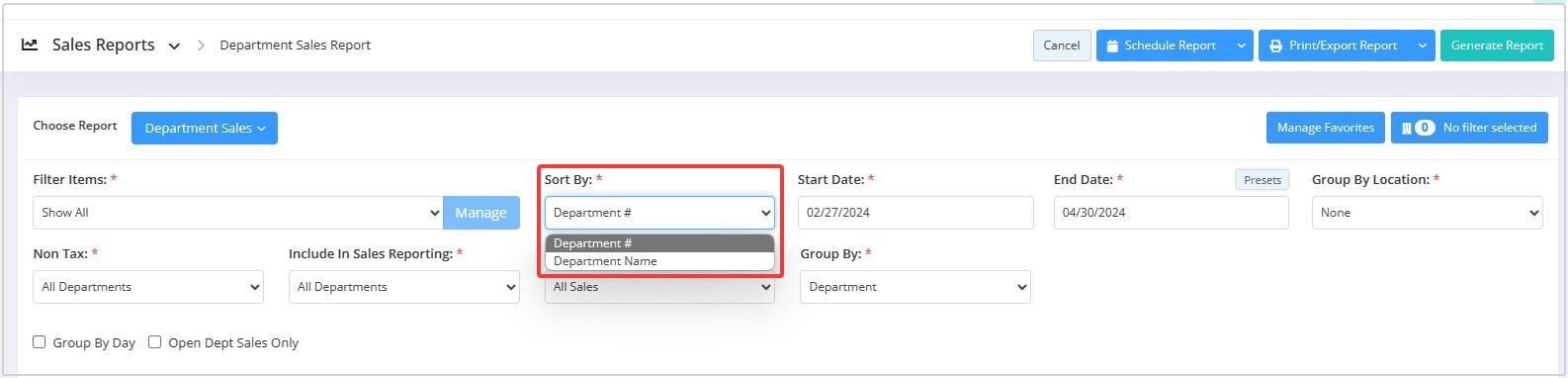Click the Sales Reports chart icon
1568x378 pixels.
pos(30,45)
